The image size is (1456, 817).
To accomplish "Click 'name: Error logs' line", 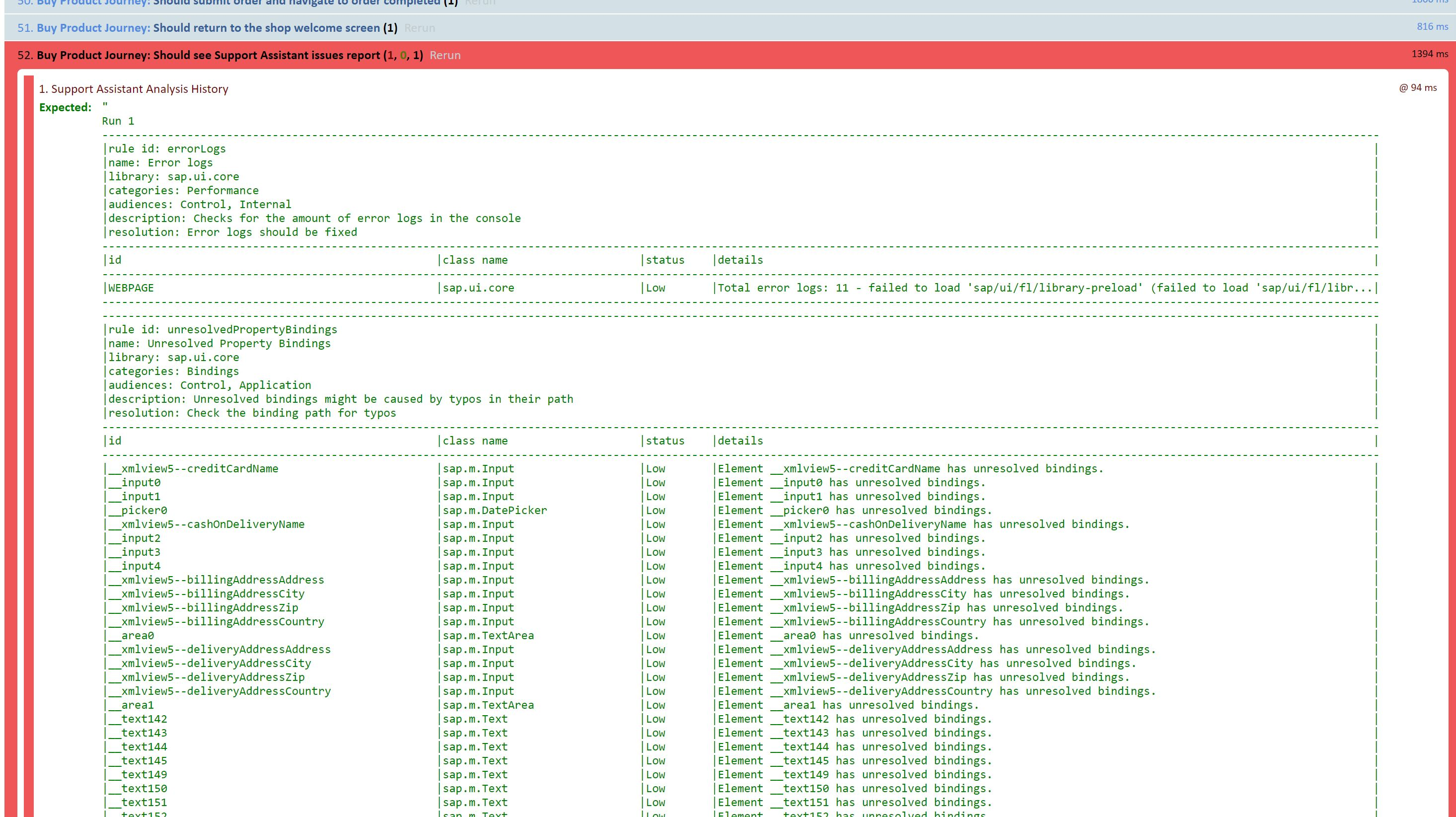I will point(160,163).
